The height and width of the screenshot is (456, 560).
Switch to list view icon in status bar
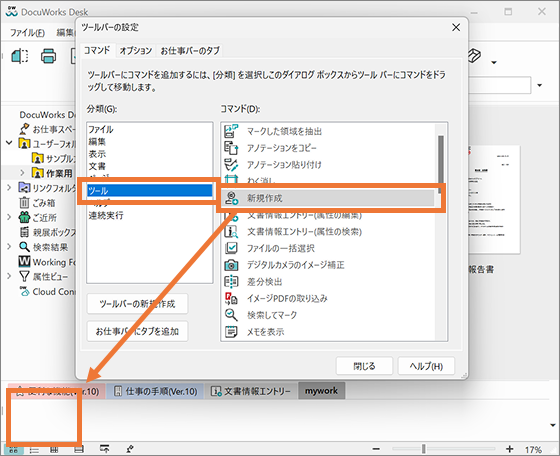point(34,450)
